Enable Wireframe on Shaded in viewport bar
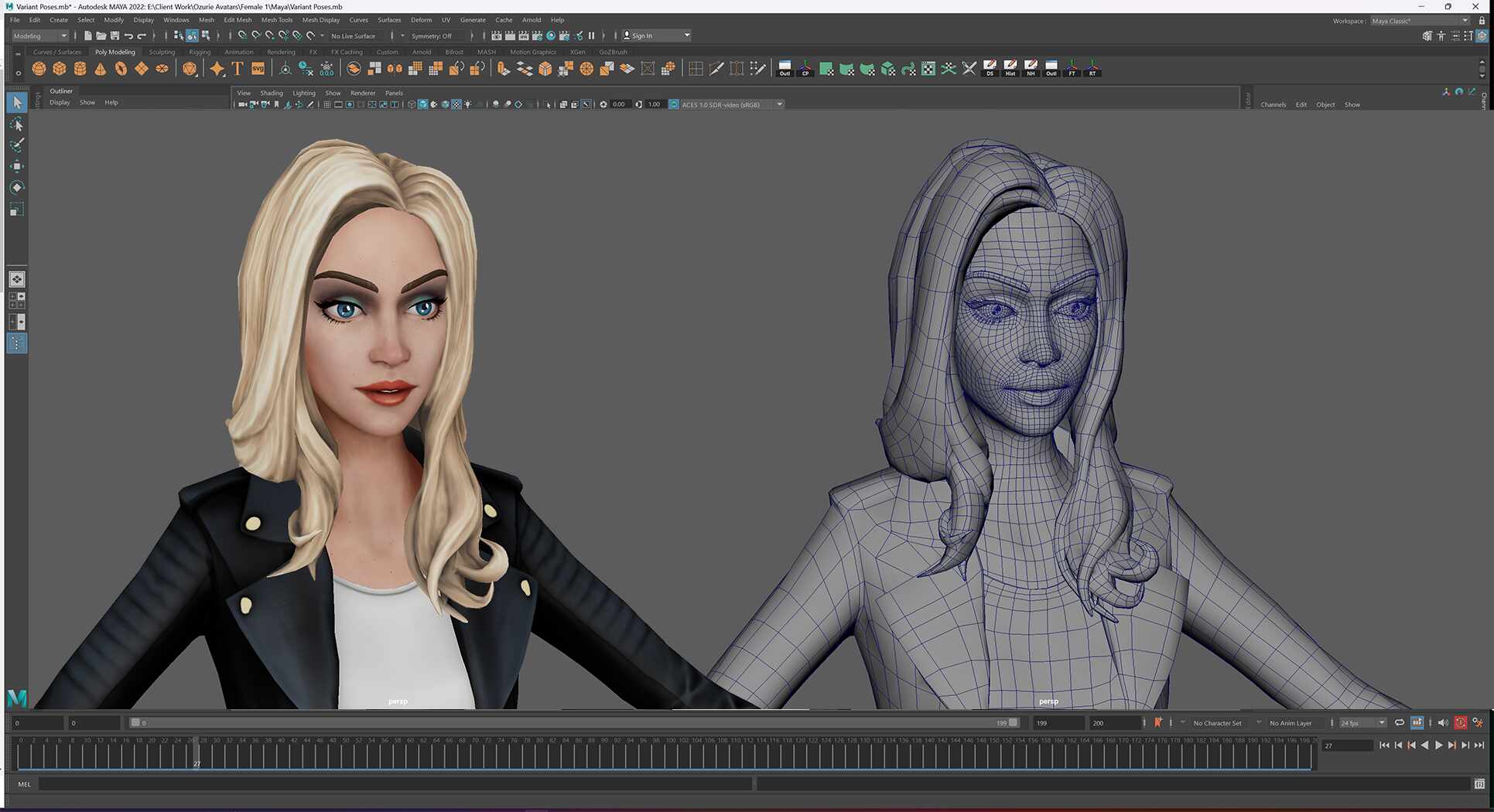 [433, 104]
